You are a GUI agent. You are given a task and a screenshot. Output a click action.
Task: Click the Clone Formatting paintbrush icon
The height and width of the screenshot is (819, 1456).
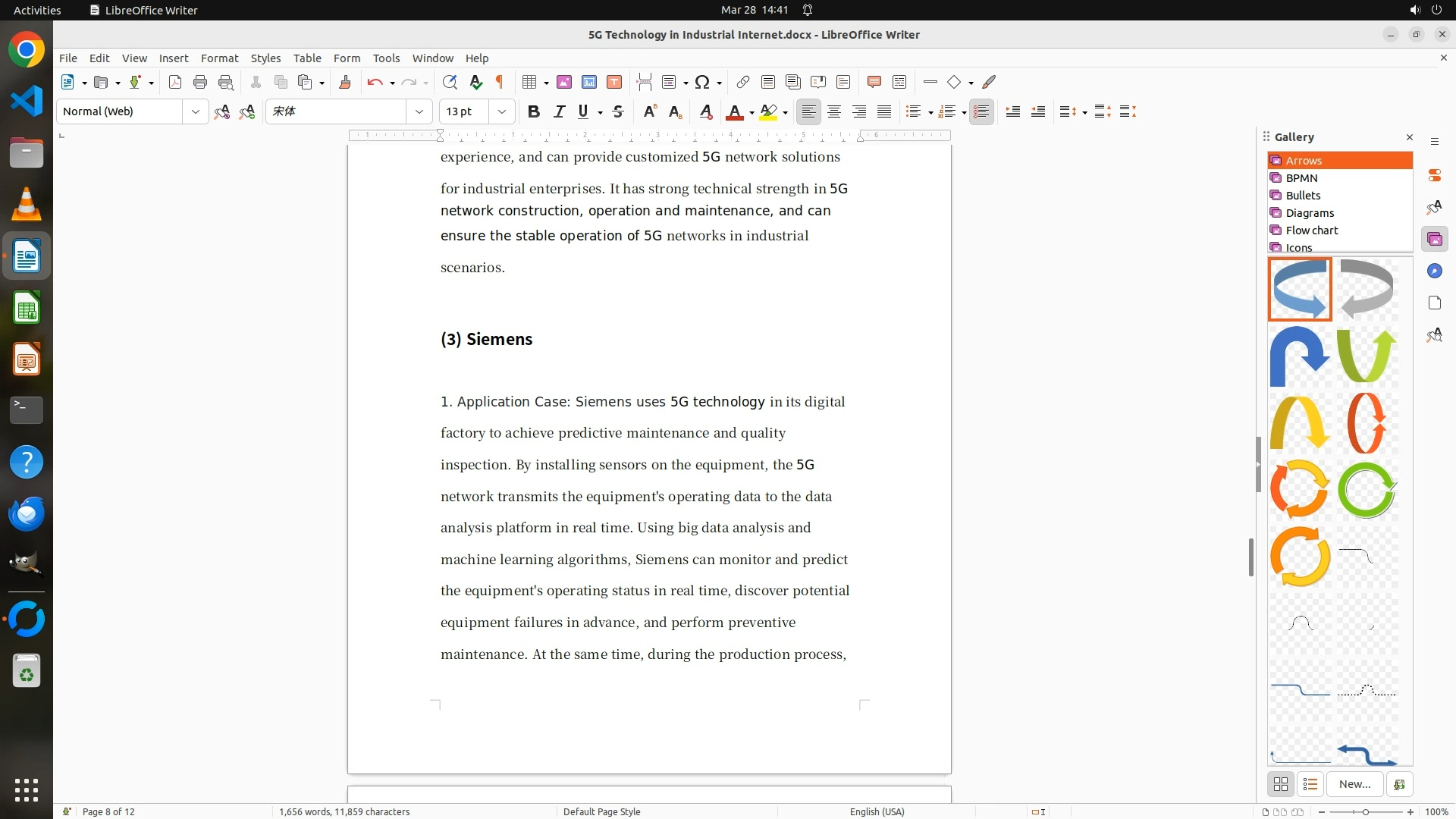[x=345, y=82]
